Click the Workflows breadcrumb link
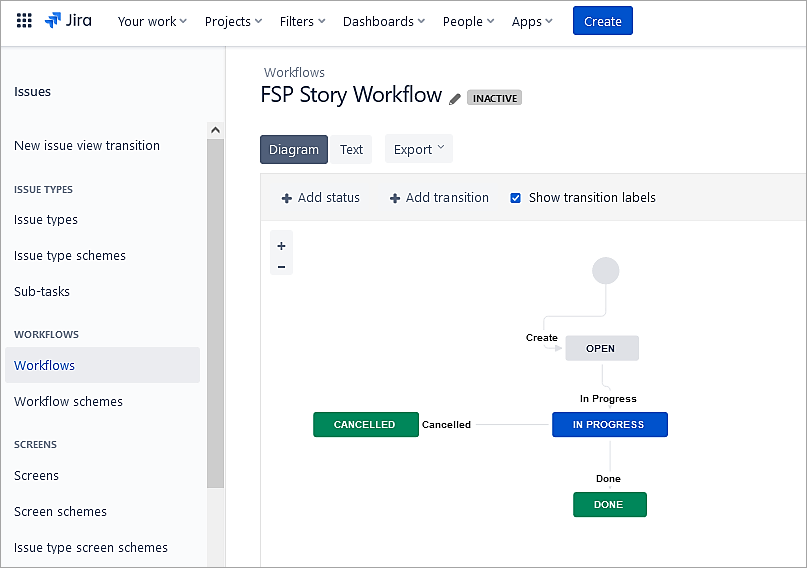 pyautogui.click(x=294, y=73)
